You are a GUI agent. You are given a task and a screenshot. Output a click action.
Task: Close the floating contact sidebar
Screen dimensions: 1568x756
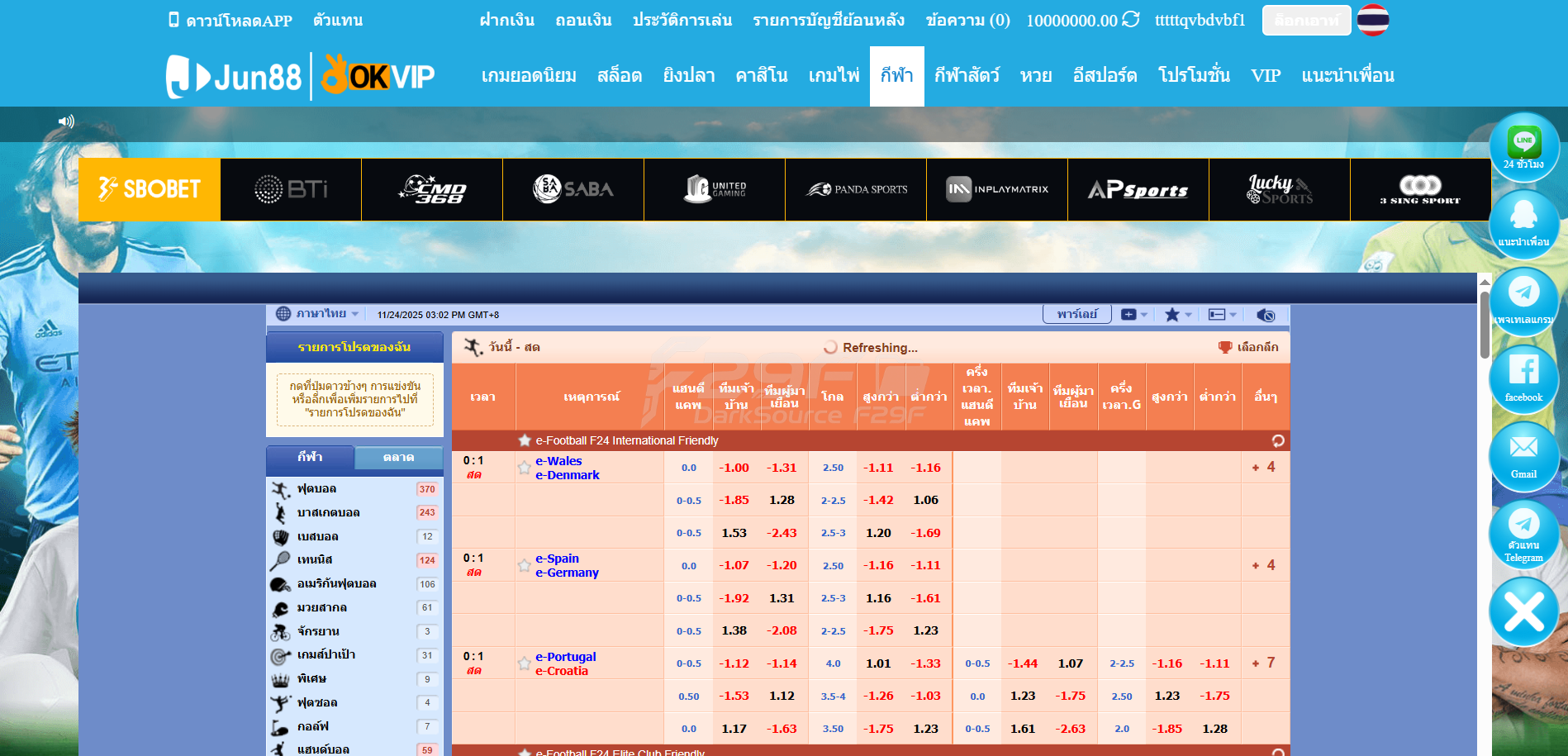click(1523, 612)
